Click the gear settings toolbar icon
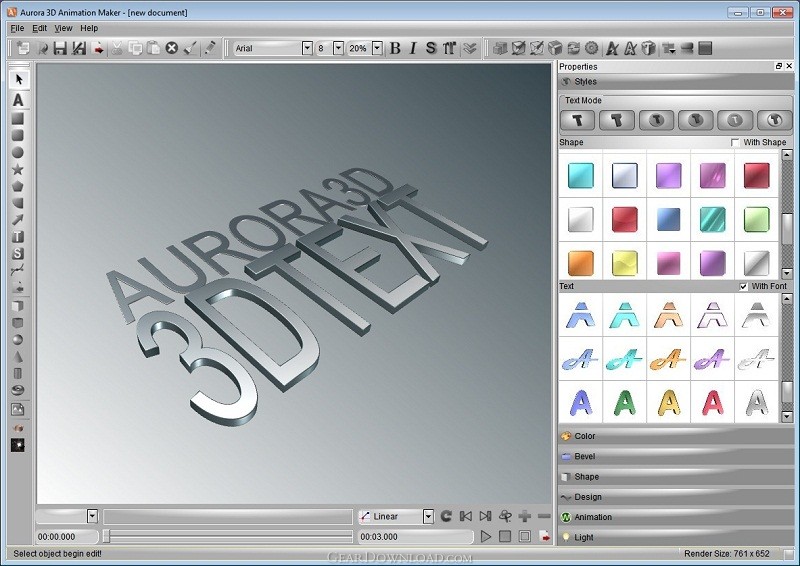The height and width of the screenshot is (566, 800). (x=591, y=48)
